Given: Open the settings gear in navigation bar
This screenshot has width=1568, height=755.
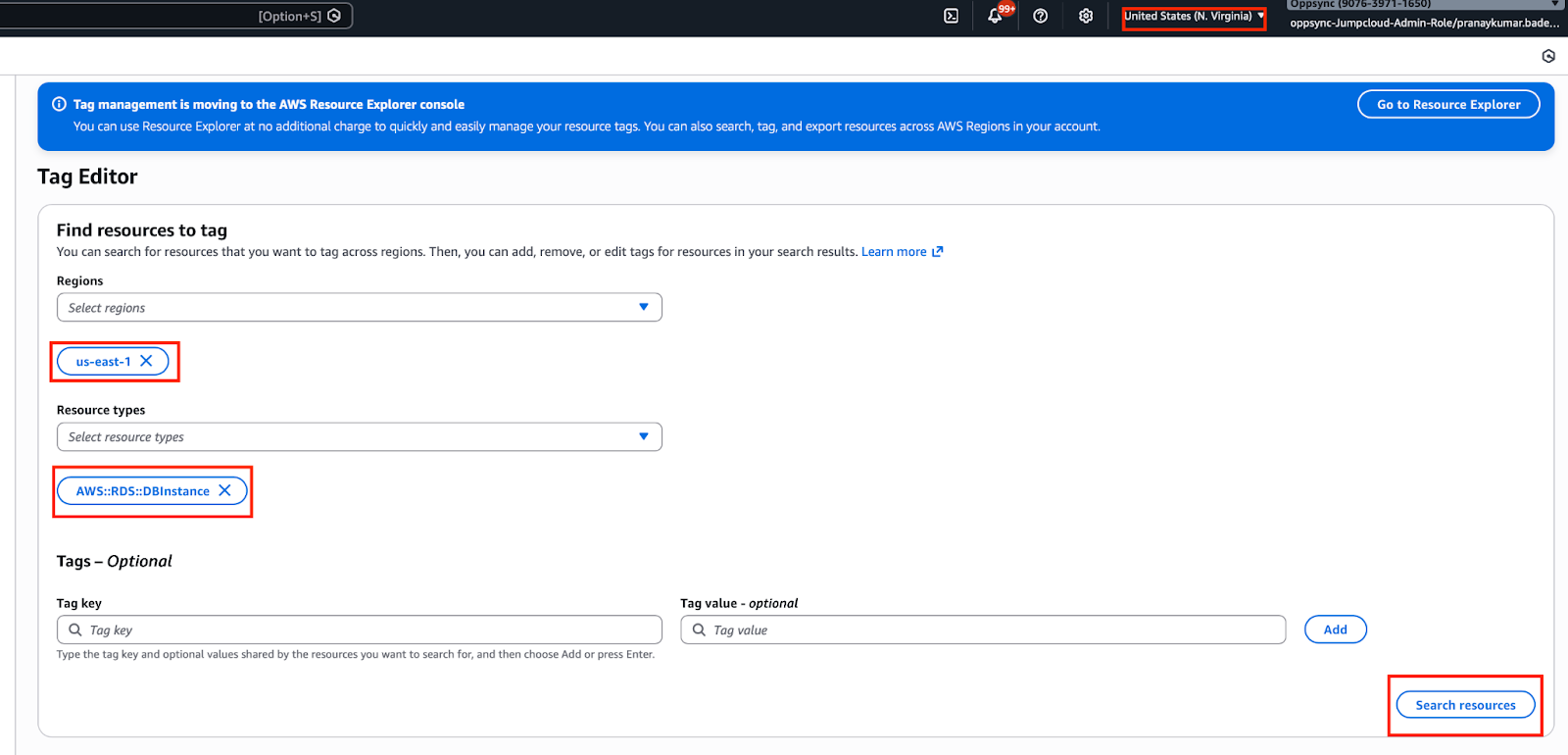Looking at the screenshot, I should click(1086, 16).
